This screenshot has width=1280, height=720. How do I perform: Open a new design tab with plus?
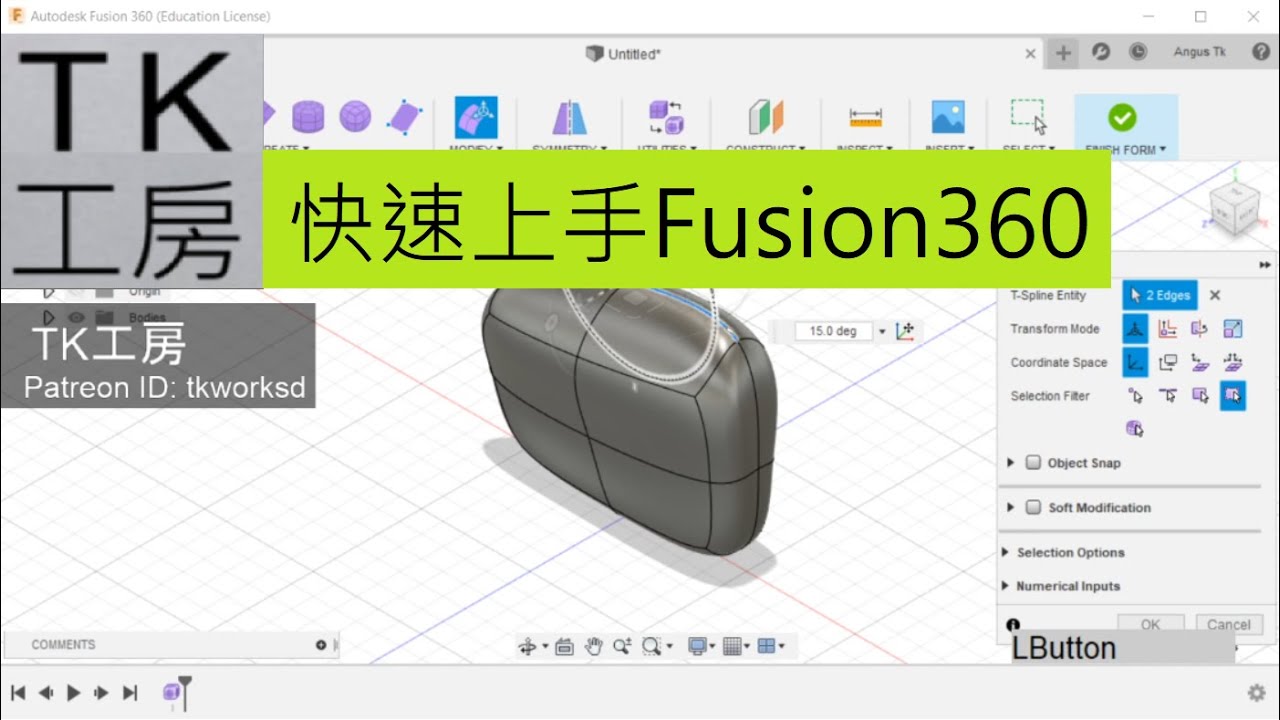point(1063,53)
